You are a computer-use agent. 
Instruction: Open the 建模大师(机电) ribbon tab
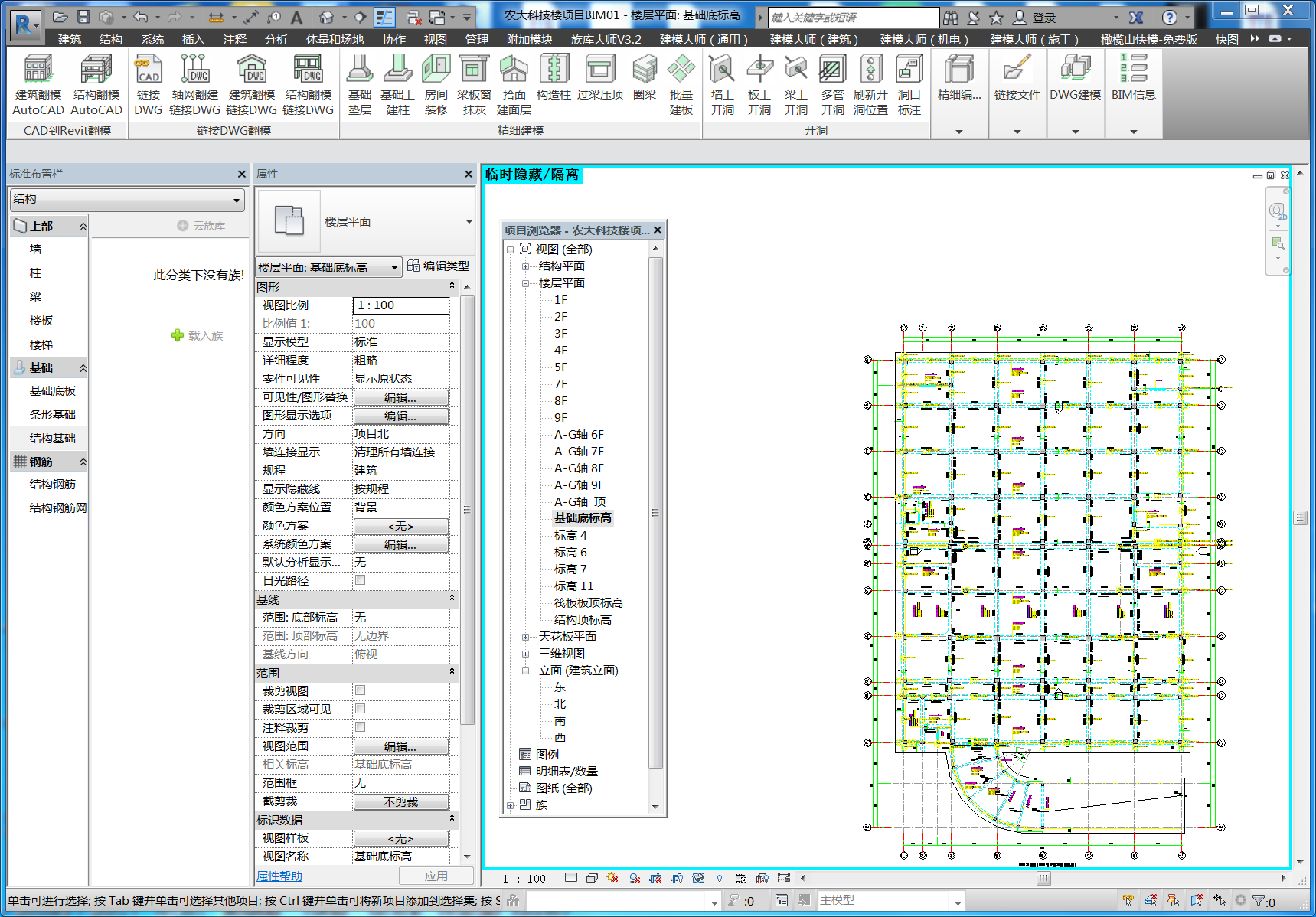[x=924, y=39]
